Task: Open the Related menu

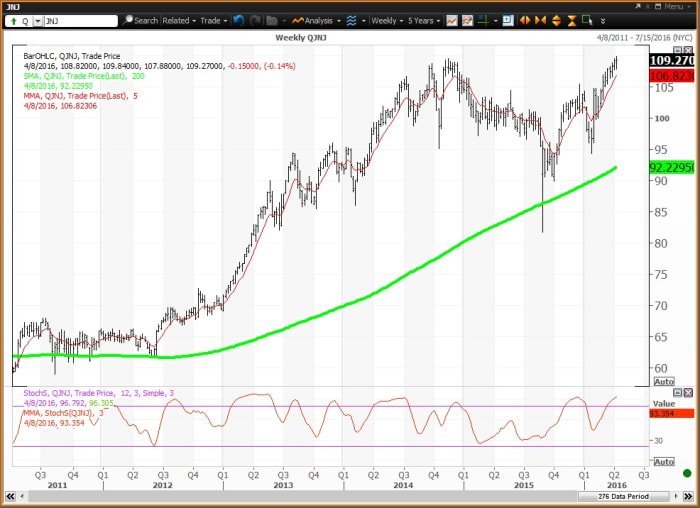Action: [x=178, y=20]
